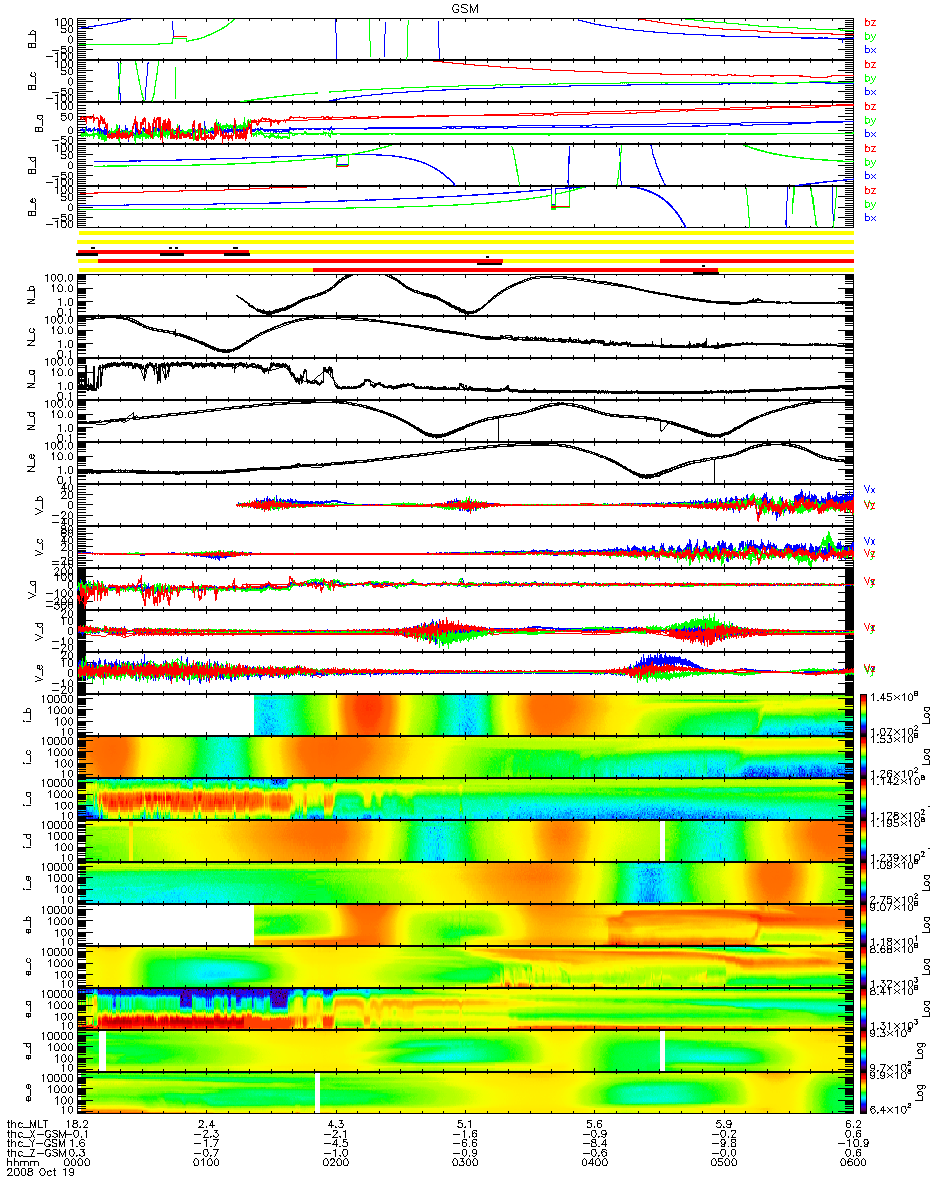This screenshot has width=930, height=1200.
Task: Click the 0600 time tick label
Action: pyautogui.click(x=851, y=1162)
